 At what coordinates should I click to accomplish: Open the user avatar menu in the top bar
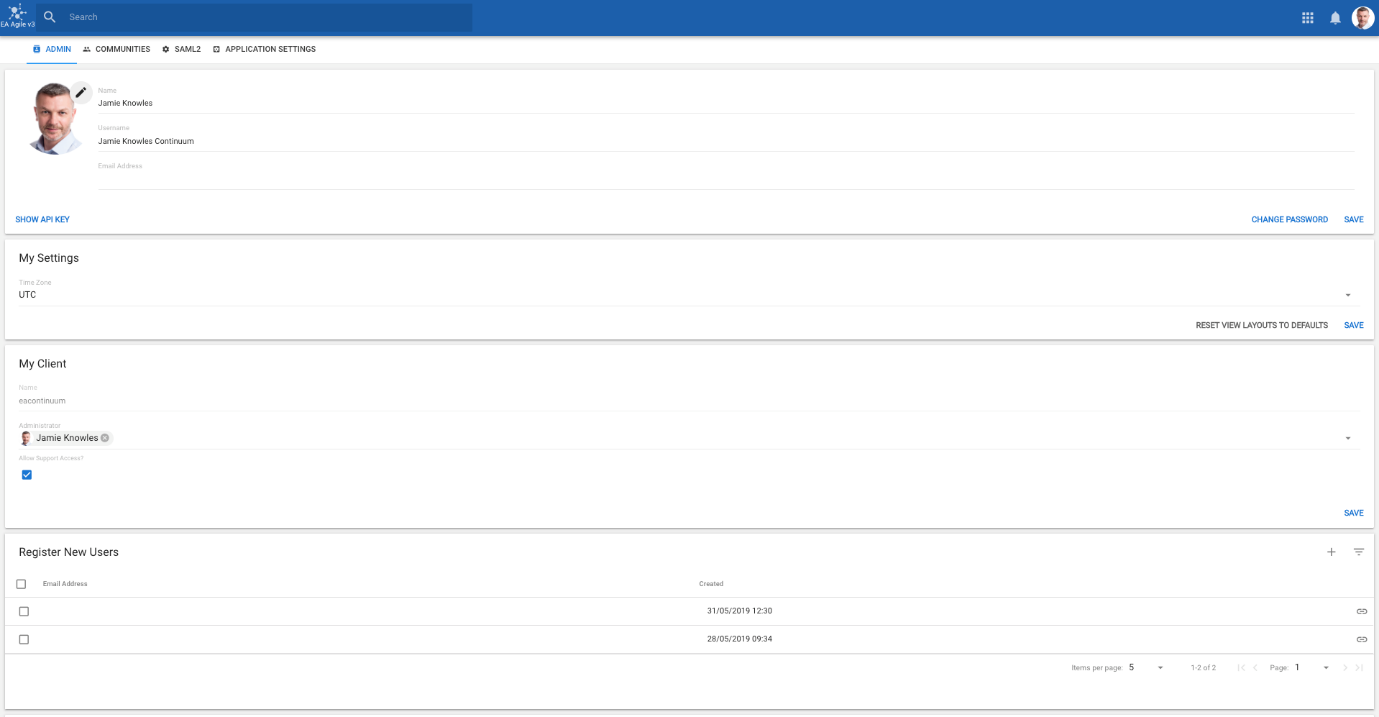click(x=1363, y=17)
